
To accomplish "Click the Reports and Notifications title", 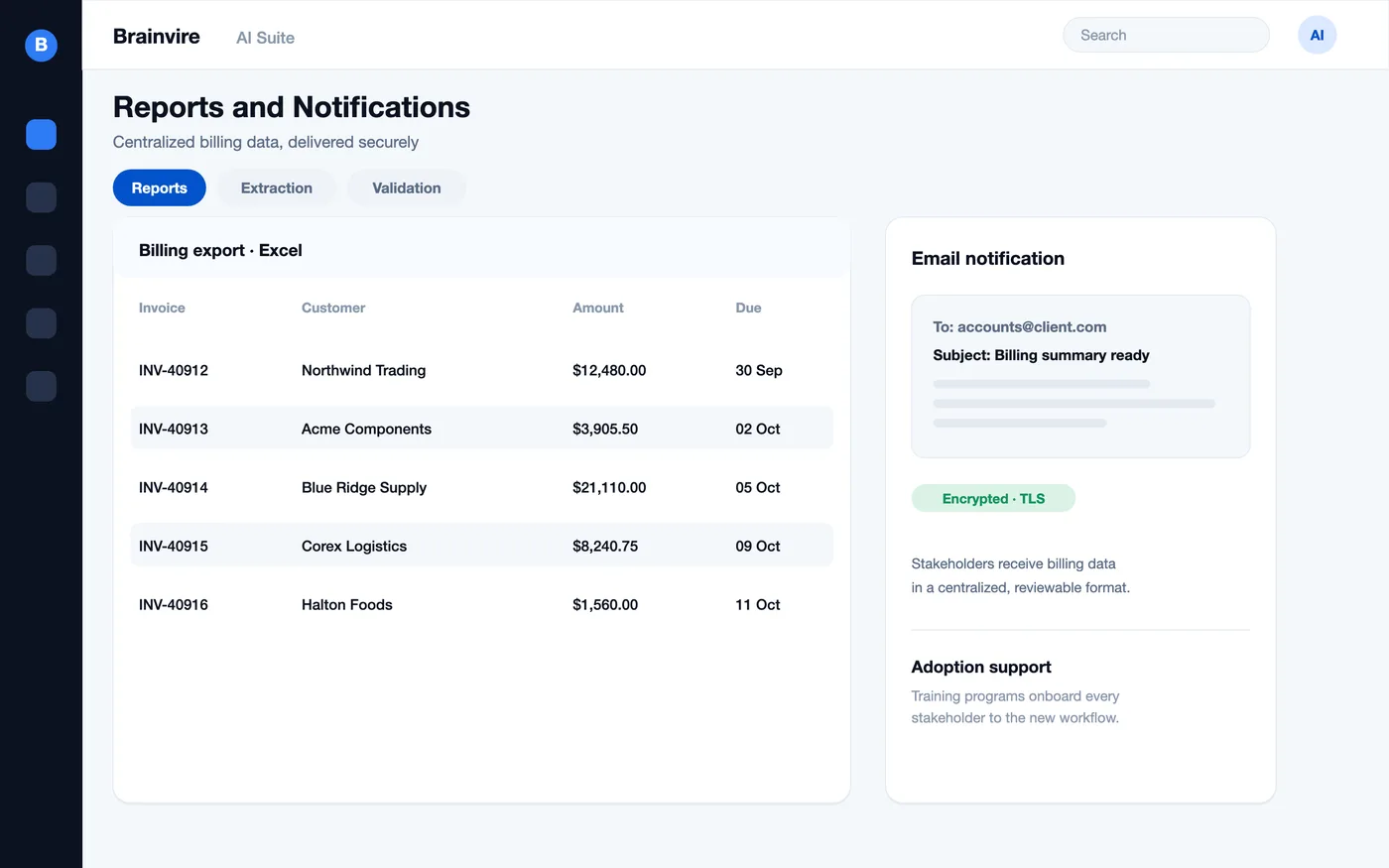I will 292,107.
